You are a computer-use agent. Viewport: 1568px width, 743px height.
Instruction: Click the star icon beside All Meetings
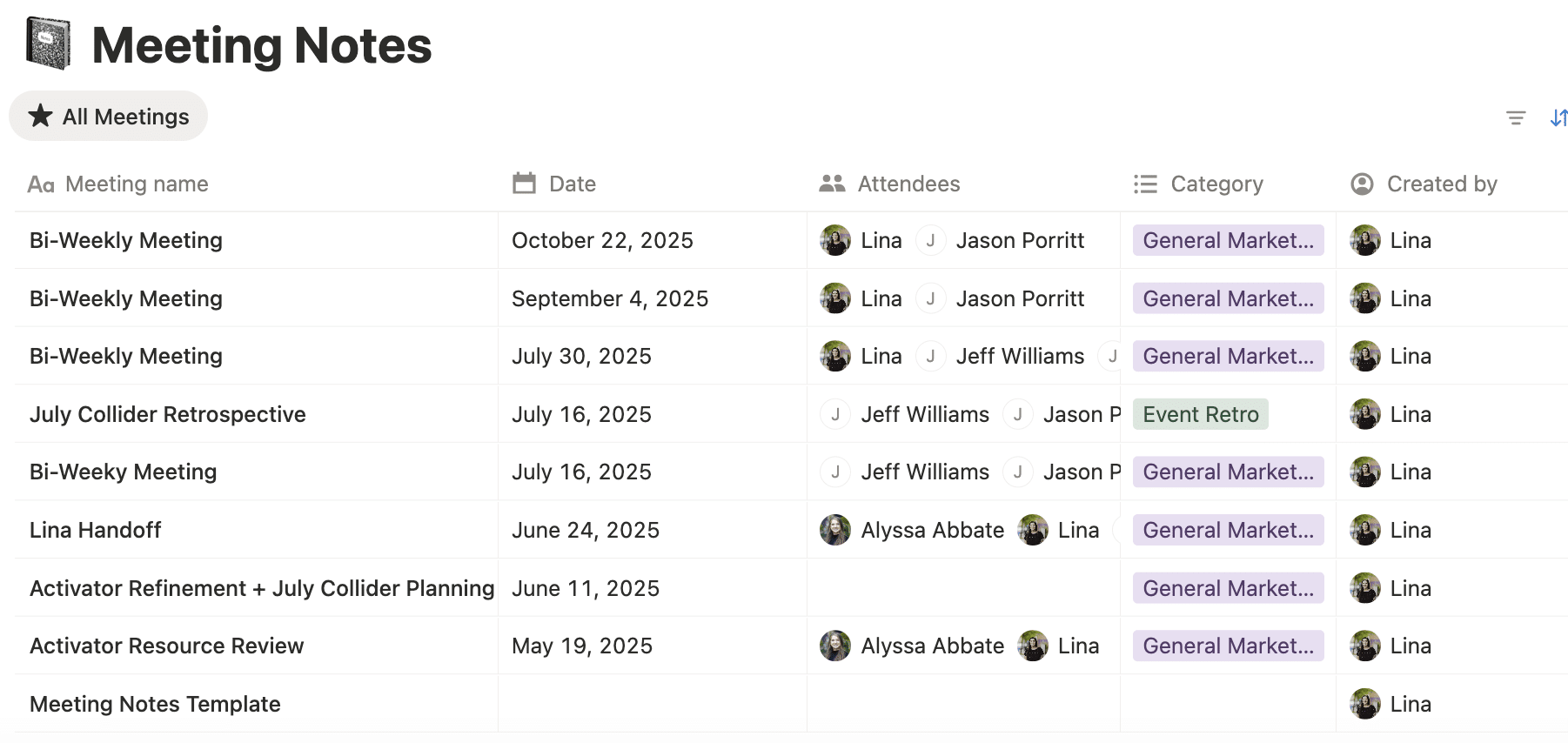tap(40, 115)
